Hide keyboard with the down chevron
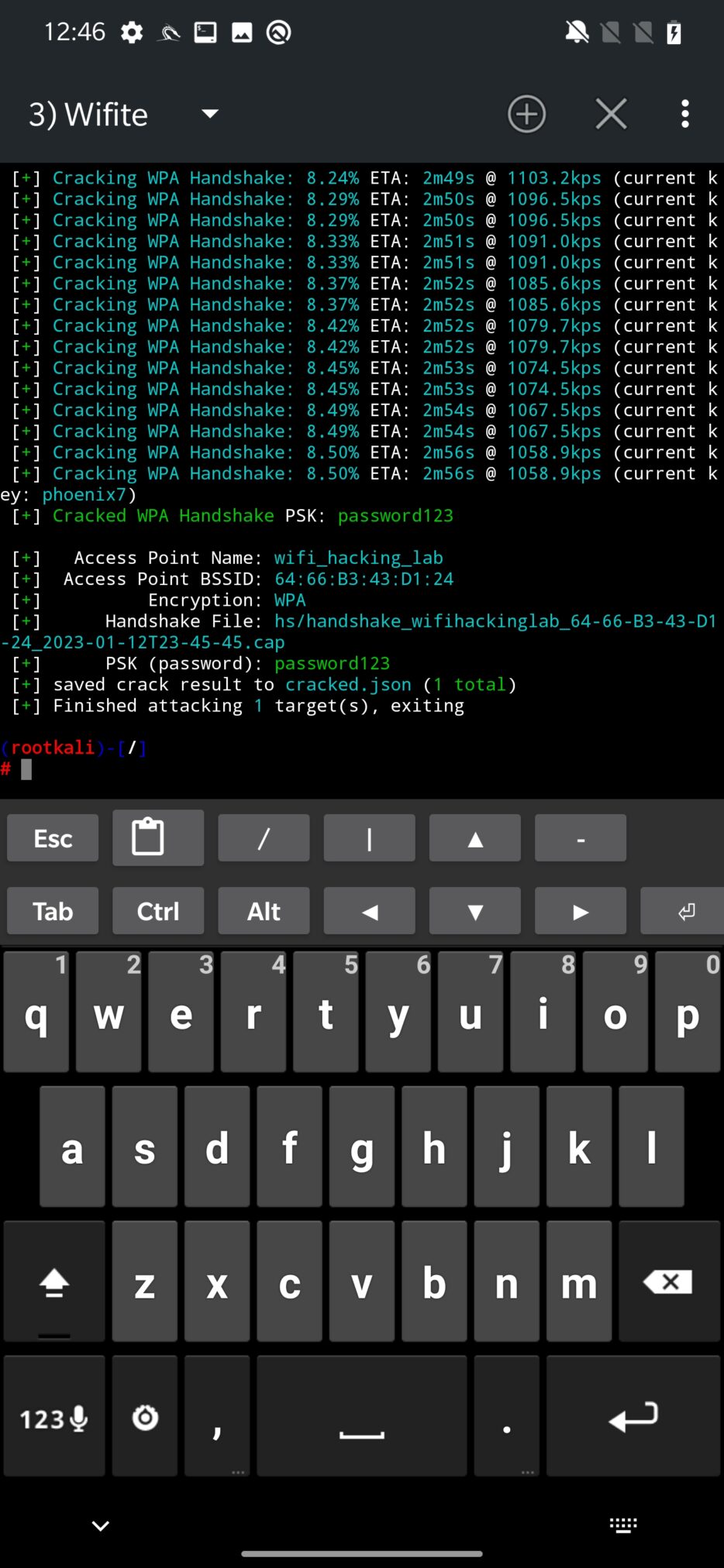The width and height of the screenshot is (724, 1568). 101,1526
